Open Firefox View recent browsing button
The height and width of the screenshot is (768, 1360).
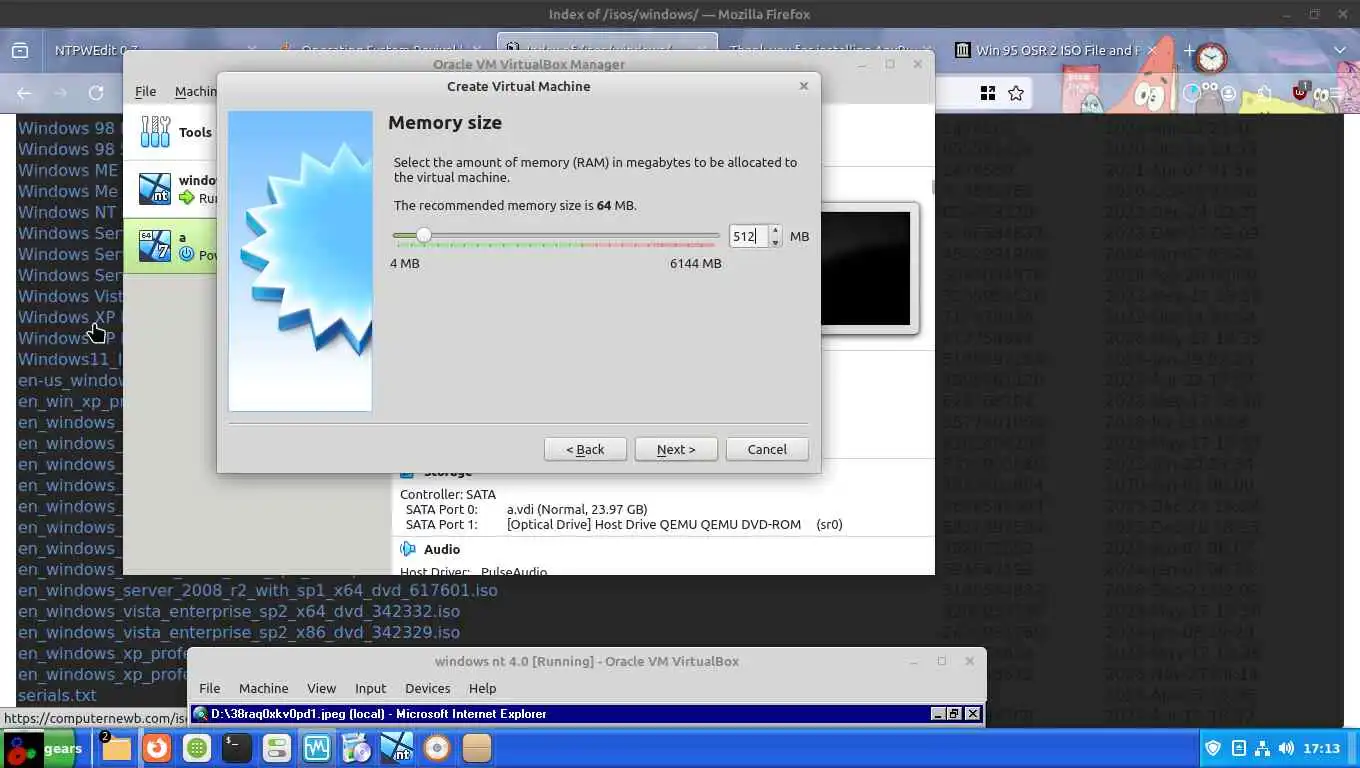coord(20,50)
